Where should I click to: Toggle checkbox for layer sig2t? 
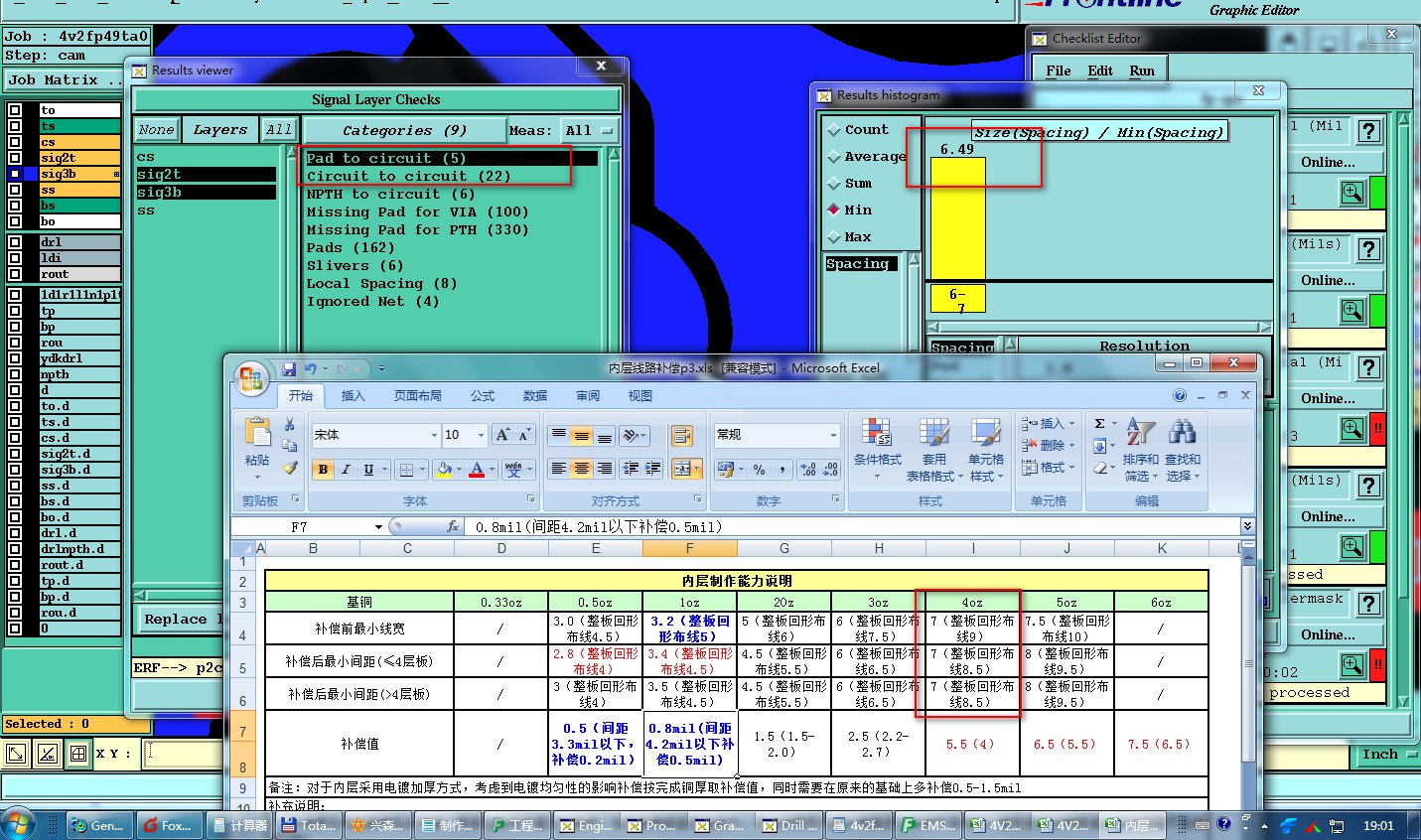click(14, 158)
